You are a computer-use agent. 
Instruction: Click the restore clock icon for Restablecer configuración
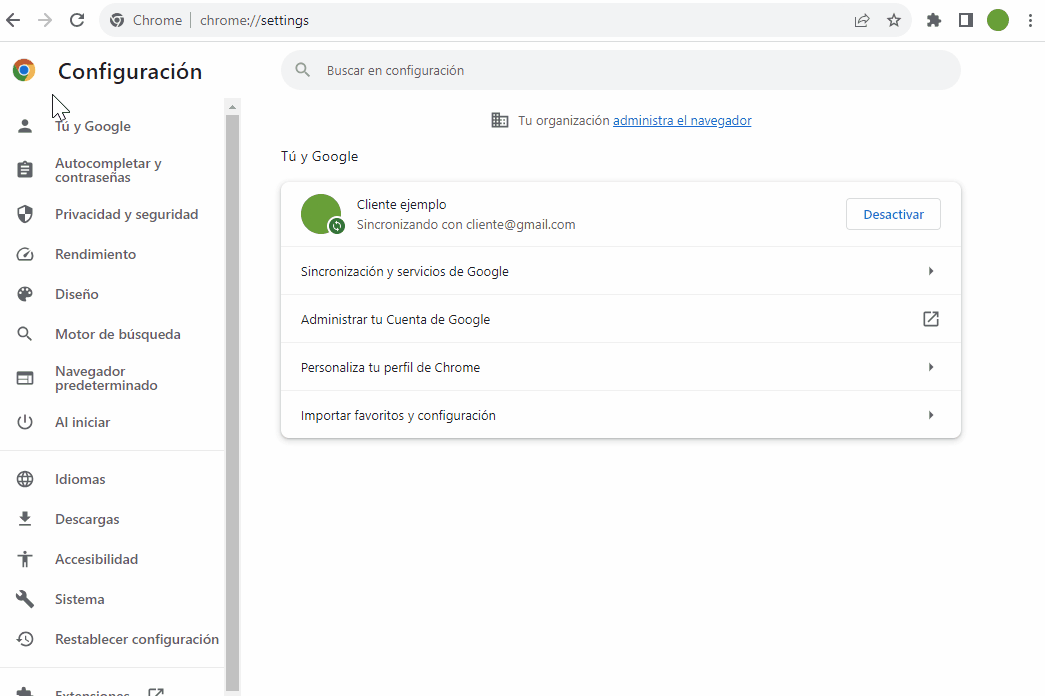[25, 639]
